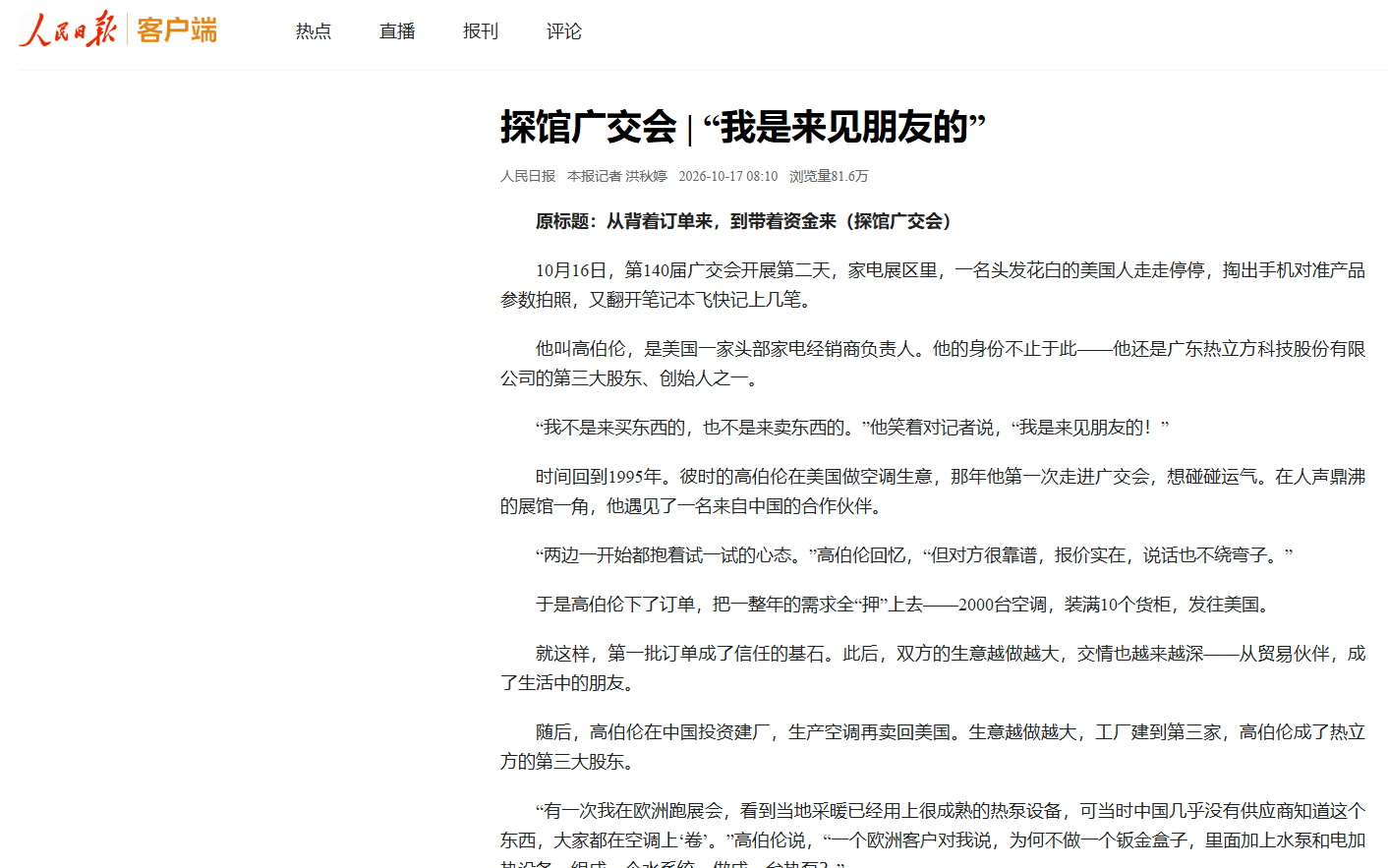1388x868 pixels.
Task: Click the quote 我不是来买东西的
Action: pyautogui.click(x=852, y=428)
